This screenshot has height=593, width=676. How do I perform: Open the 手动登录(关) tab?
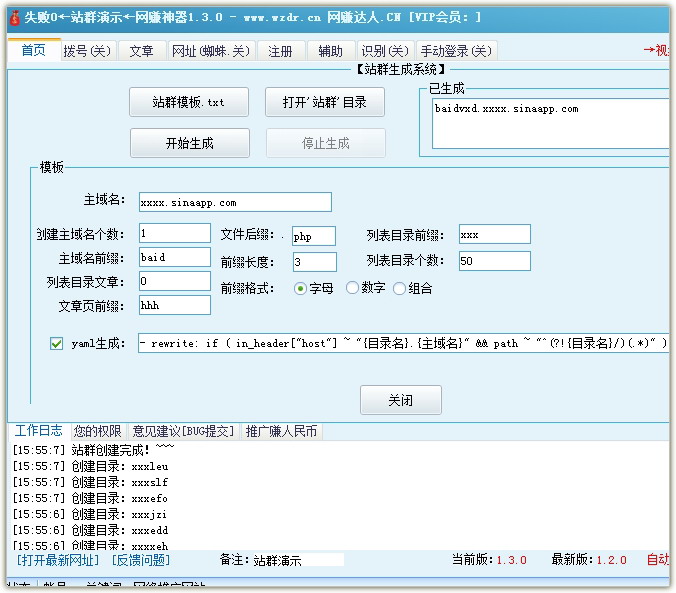pyautogui.click(x=456, y=51)
